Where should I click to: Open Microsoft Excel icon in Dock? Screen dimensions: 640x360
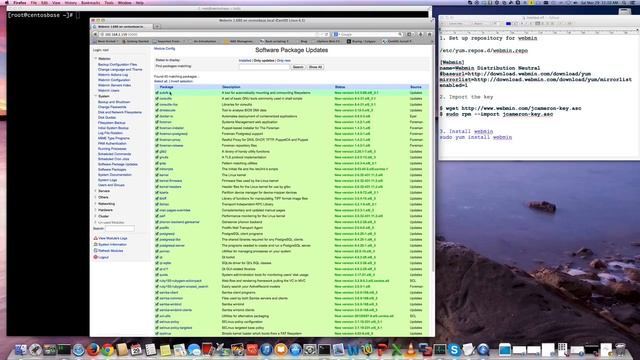click(x=396, y=350)
